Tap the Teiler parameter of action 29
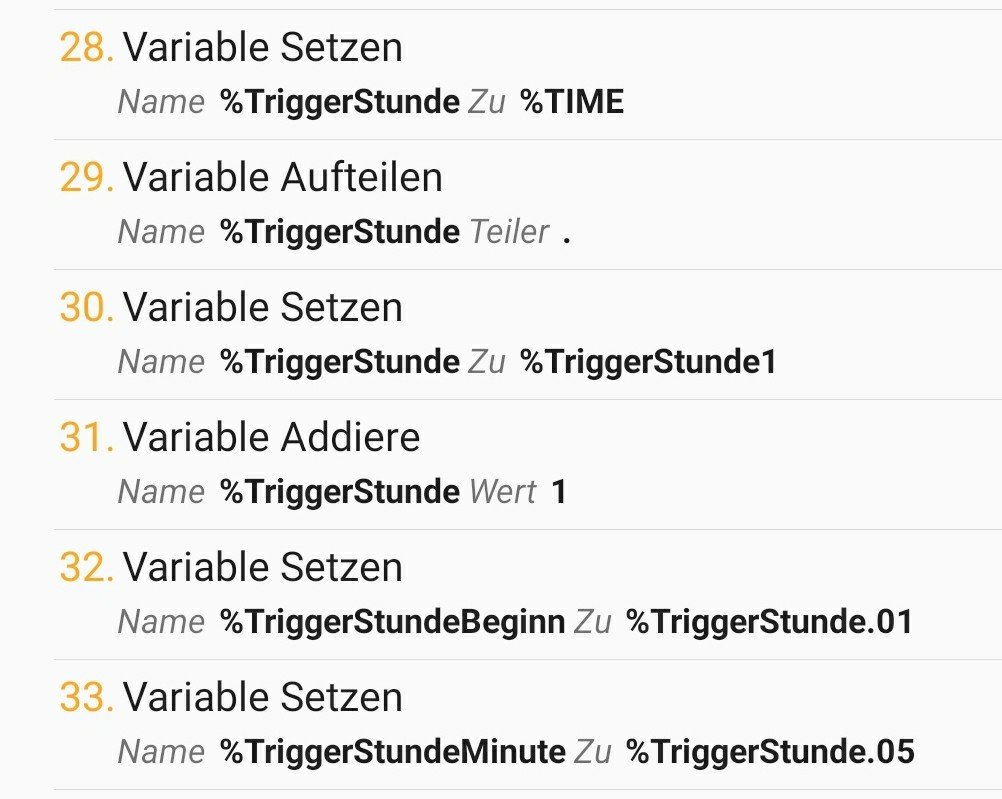Viewport: 1002px width, 799px height. 520,232
